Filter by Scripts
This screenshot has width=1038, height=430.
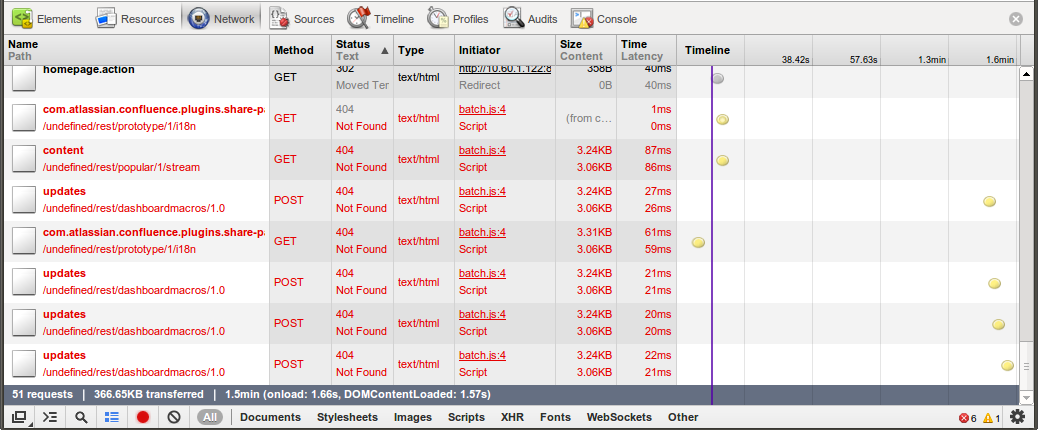point(466,417)
